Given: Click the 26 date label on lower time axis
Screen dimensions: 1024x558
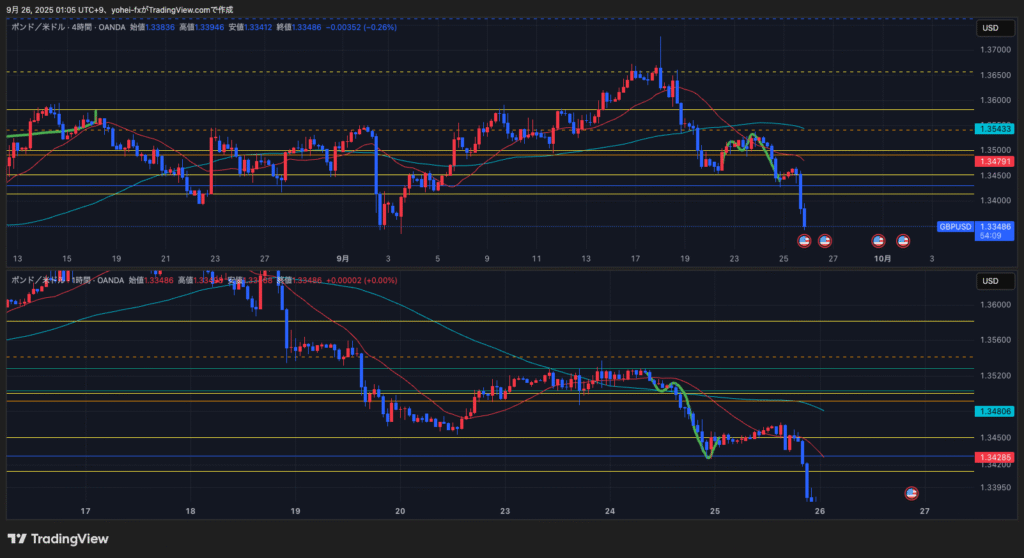Looking at the screenshot, I should (819, 510).
